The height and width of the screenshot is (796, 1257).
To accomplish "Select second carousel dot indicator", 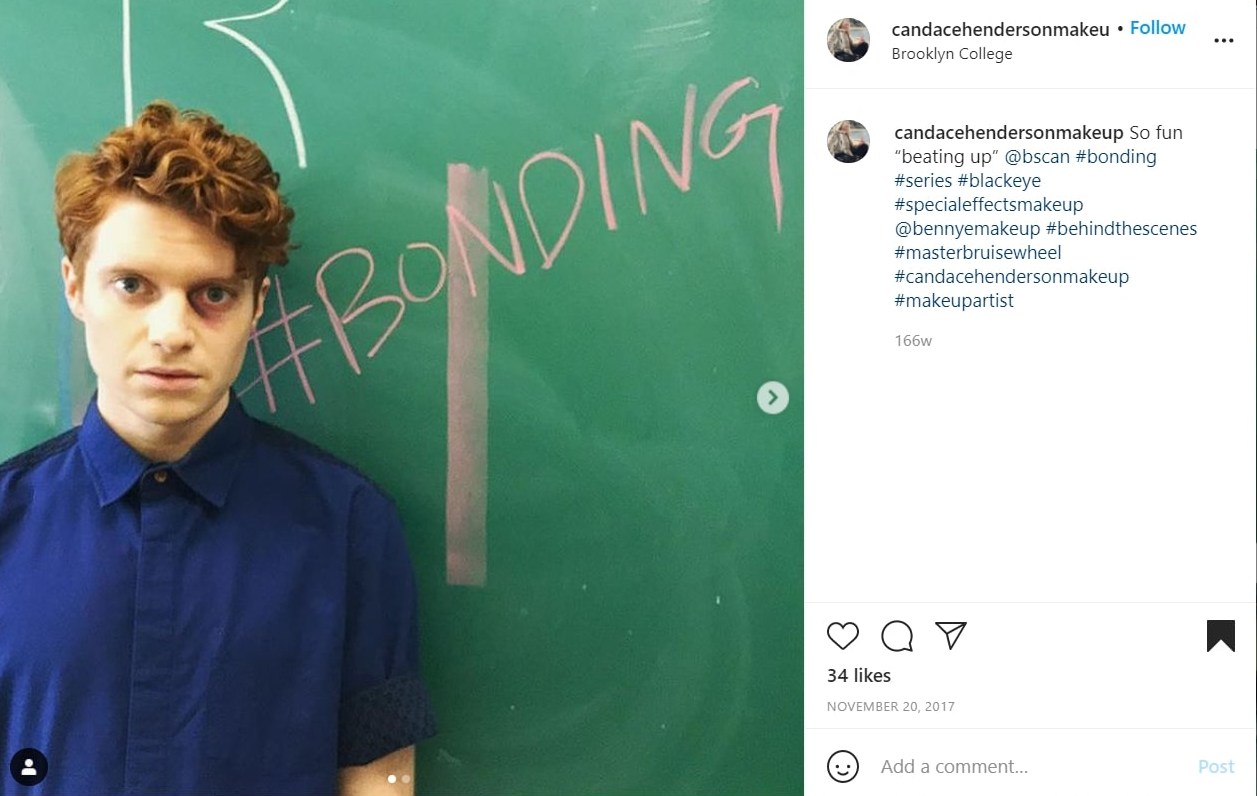I will pyautogui.click(x=406, y=778).
